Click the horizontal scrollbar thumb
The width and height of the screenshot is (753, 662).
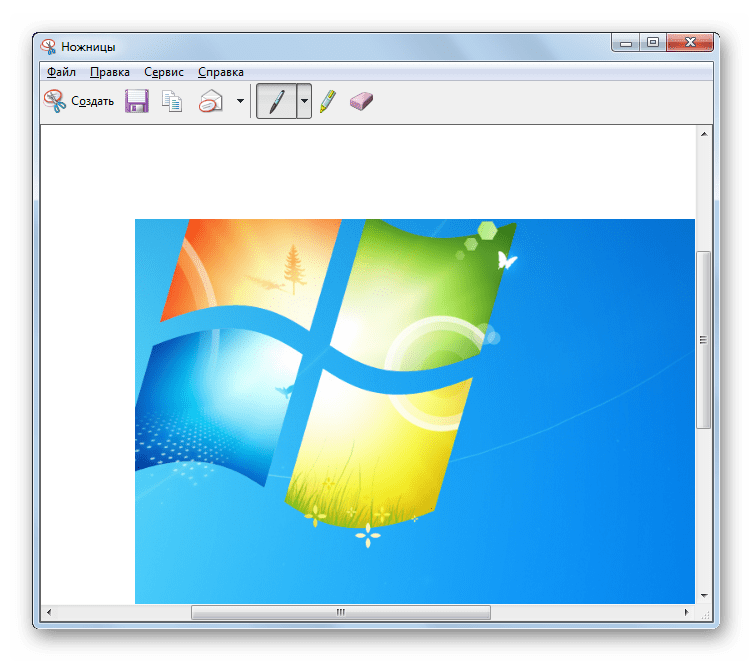click(x=341, y=612)
